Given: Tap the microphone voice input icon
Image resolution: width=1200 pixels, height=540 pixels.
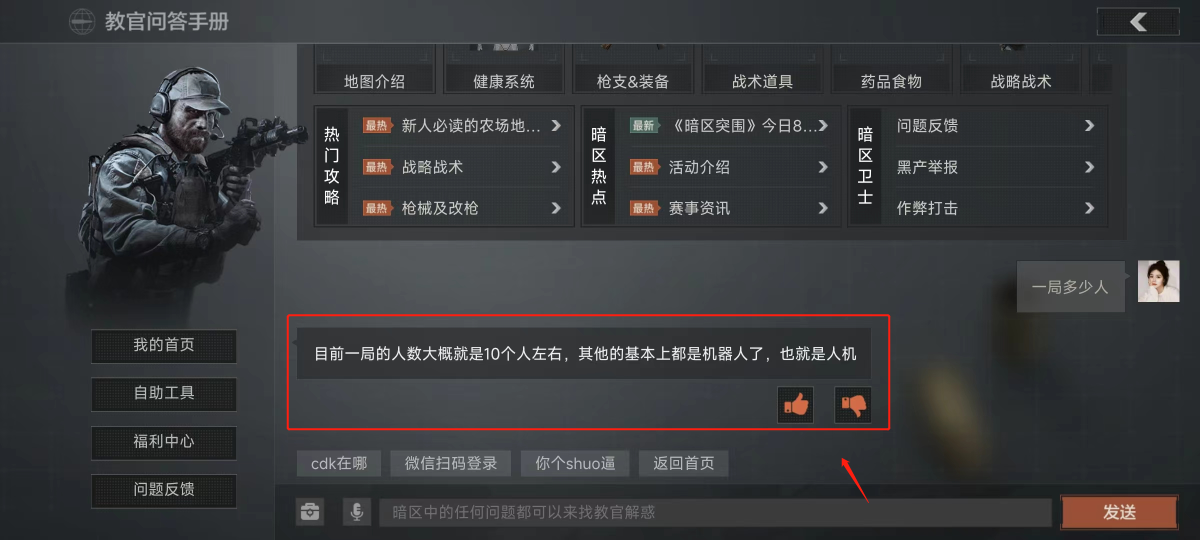Looking at the screenshot, I should pos(356,513).
